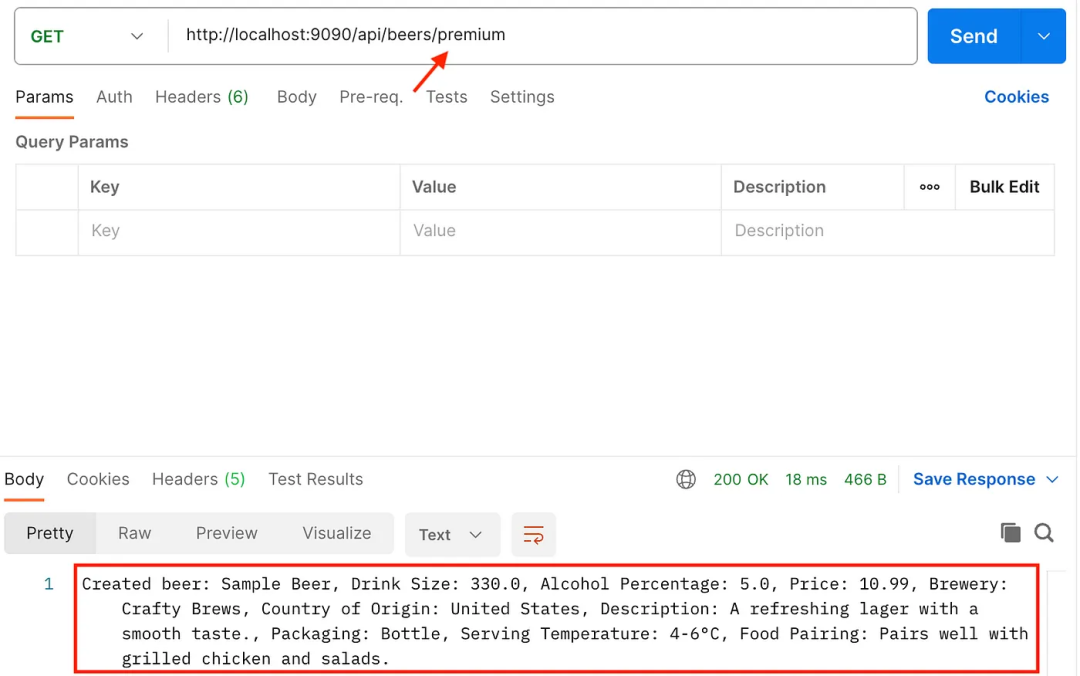Click the Description column header
Viewport: 1080px width, 676px height.
point(779,187)
